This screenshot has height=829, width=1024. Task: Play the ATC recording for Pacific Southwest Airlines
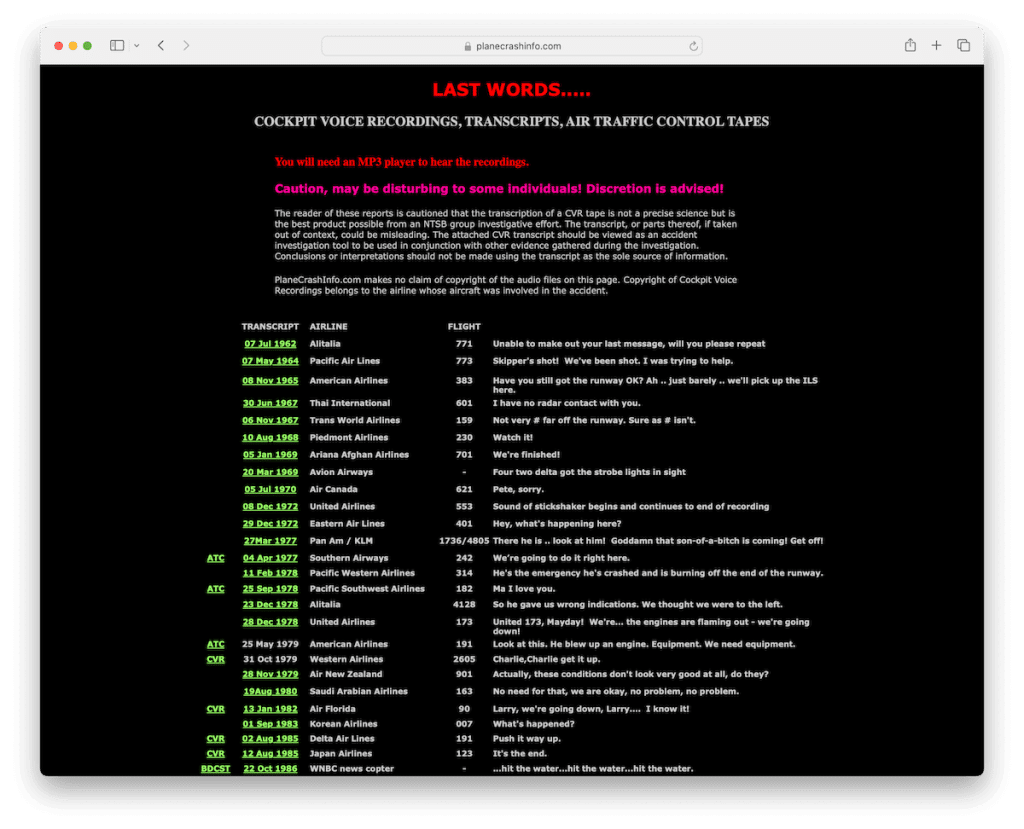point(216,589)
